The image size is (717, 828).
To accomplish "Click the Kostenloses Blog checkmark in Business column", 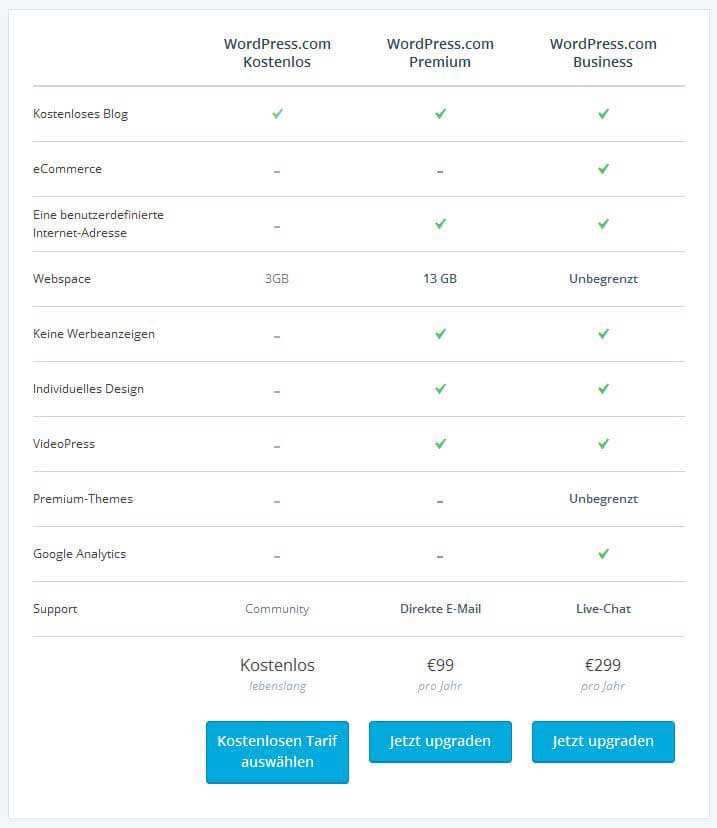I will tap(603, 114).
